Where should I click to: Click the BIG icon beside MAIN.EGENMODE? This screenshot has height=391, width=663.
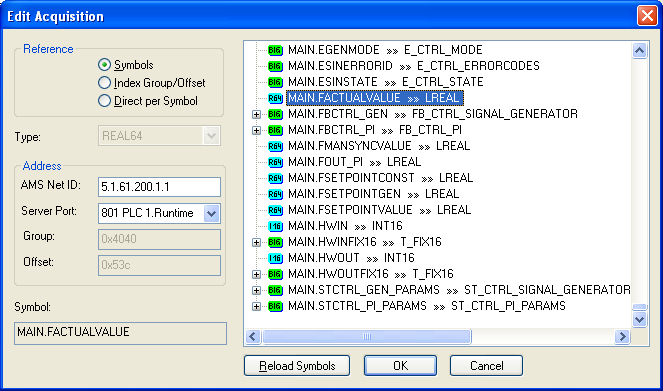(275, 50)
